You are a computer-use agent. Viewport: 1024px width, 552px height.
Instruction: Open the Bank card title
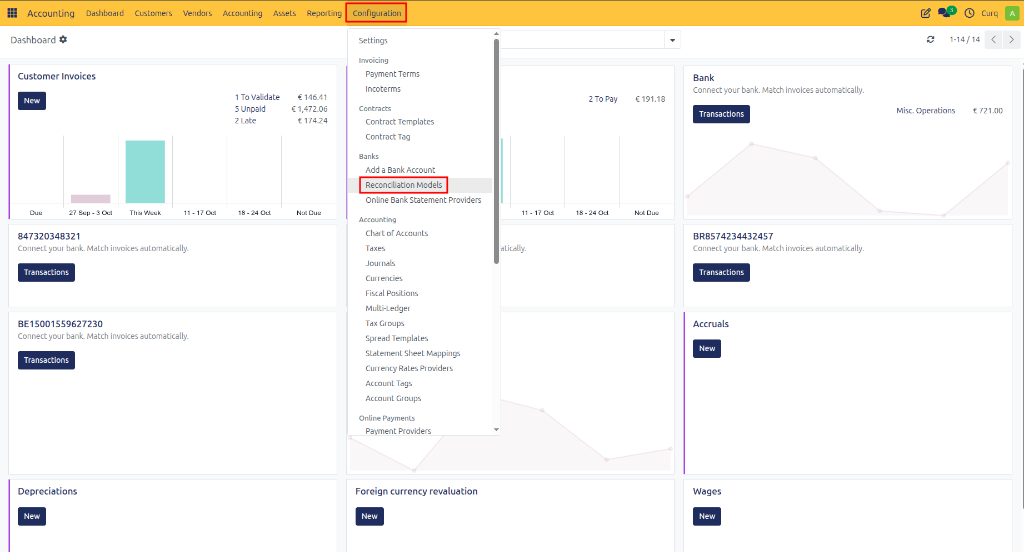(x=703, y=78)
